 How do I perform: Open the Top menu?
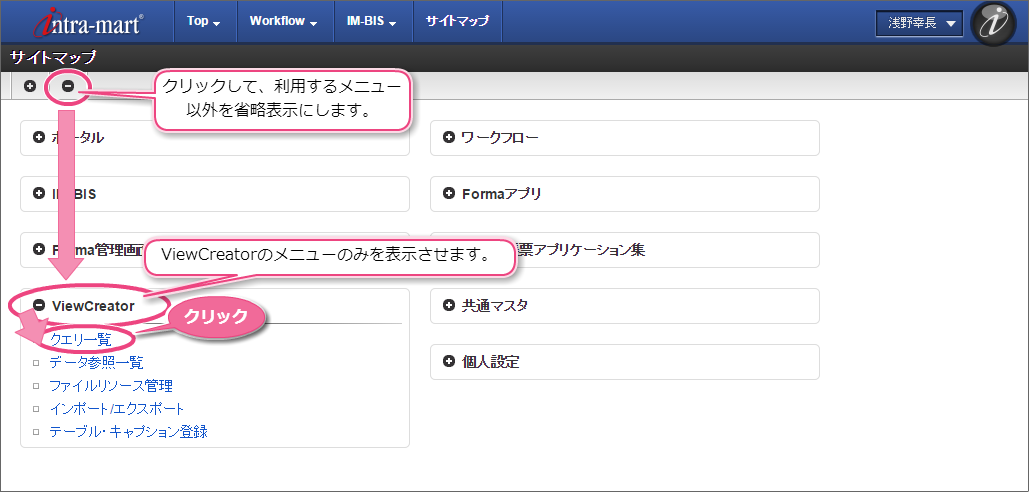[x=203, y=21]
